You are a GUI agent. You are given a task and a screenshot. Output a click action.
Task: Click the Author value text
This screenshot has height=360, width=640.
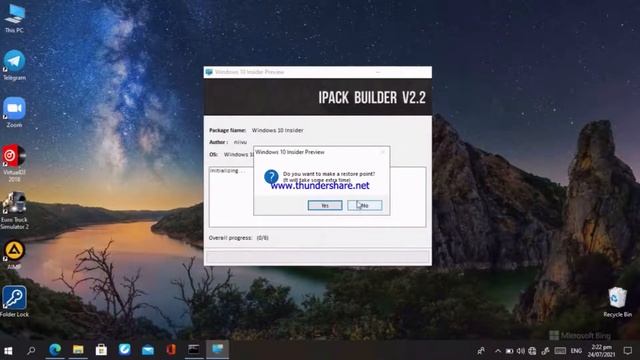tap(240, 142)
